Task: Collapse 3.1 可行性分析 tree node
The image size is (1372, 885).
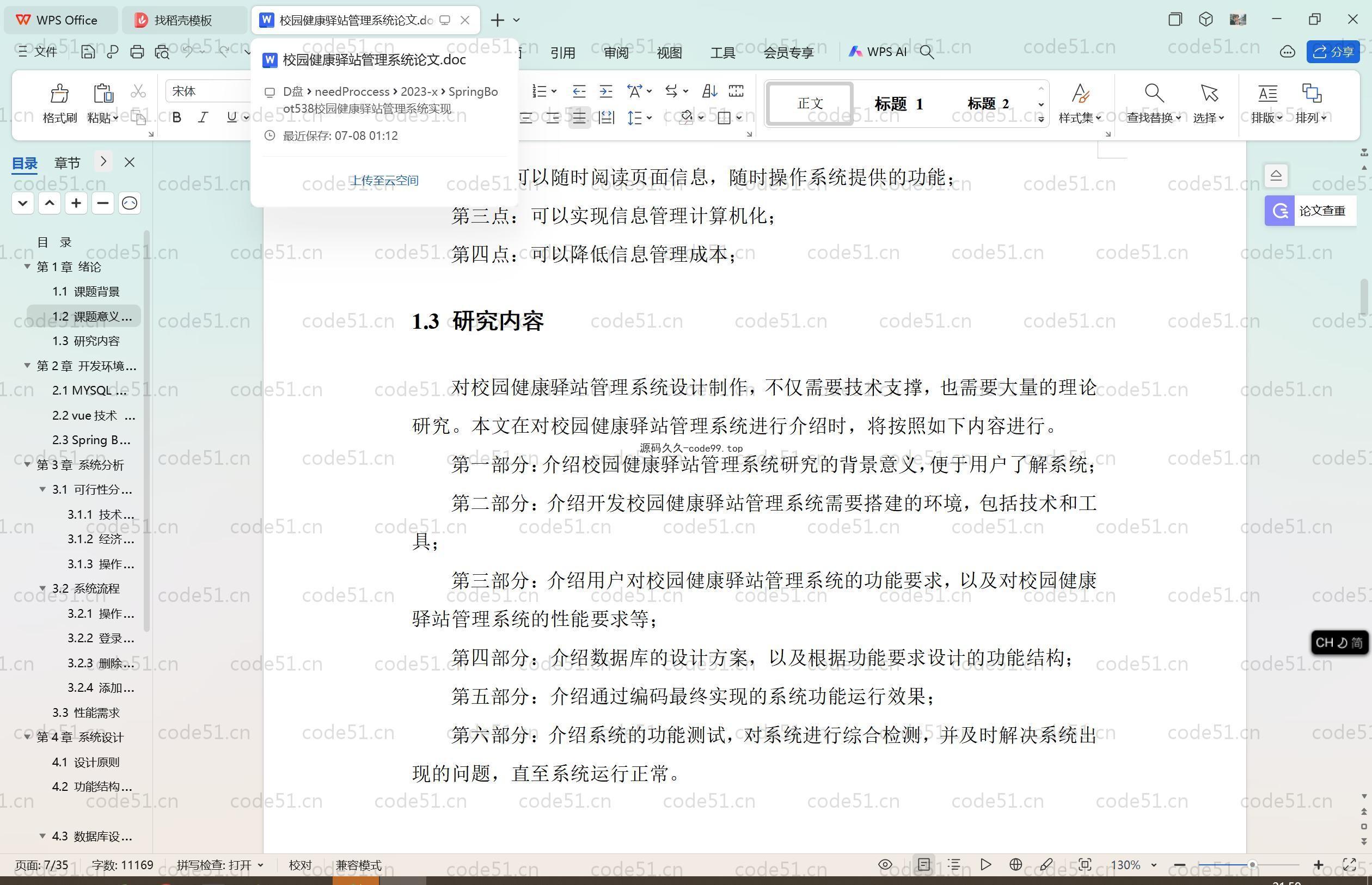Action: (x=42, y=490)
